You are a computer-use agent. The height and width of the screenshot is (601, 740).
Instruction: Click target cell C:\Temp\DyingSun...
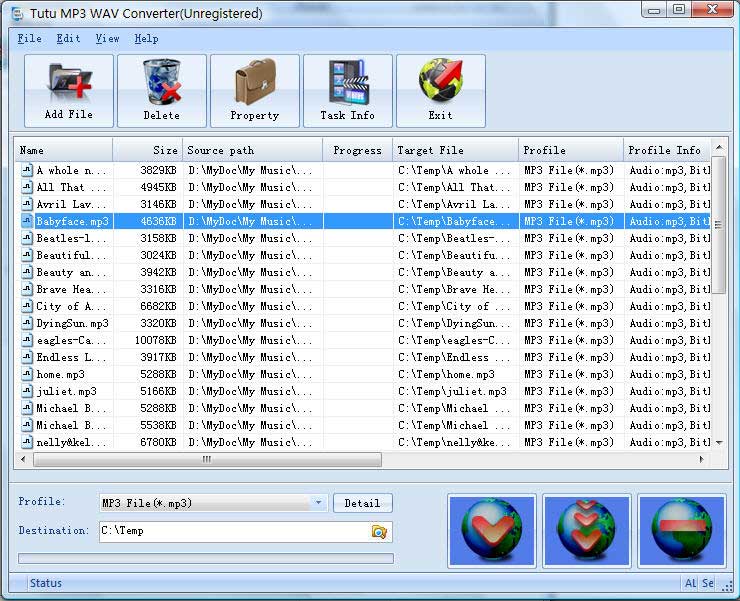click(x=455, y=323)
